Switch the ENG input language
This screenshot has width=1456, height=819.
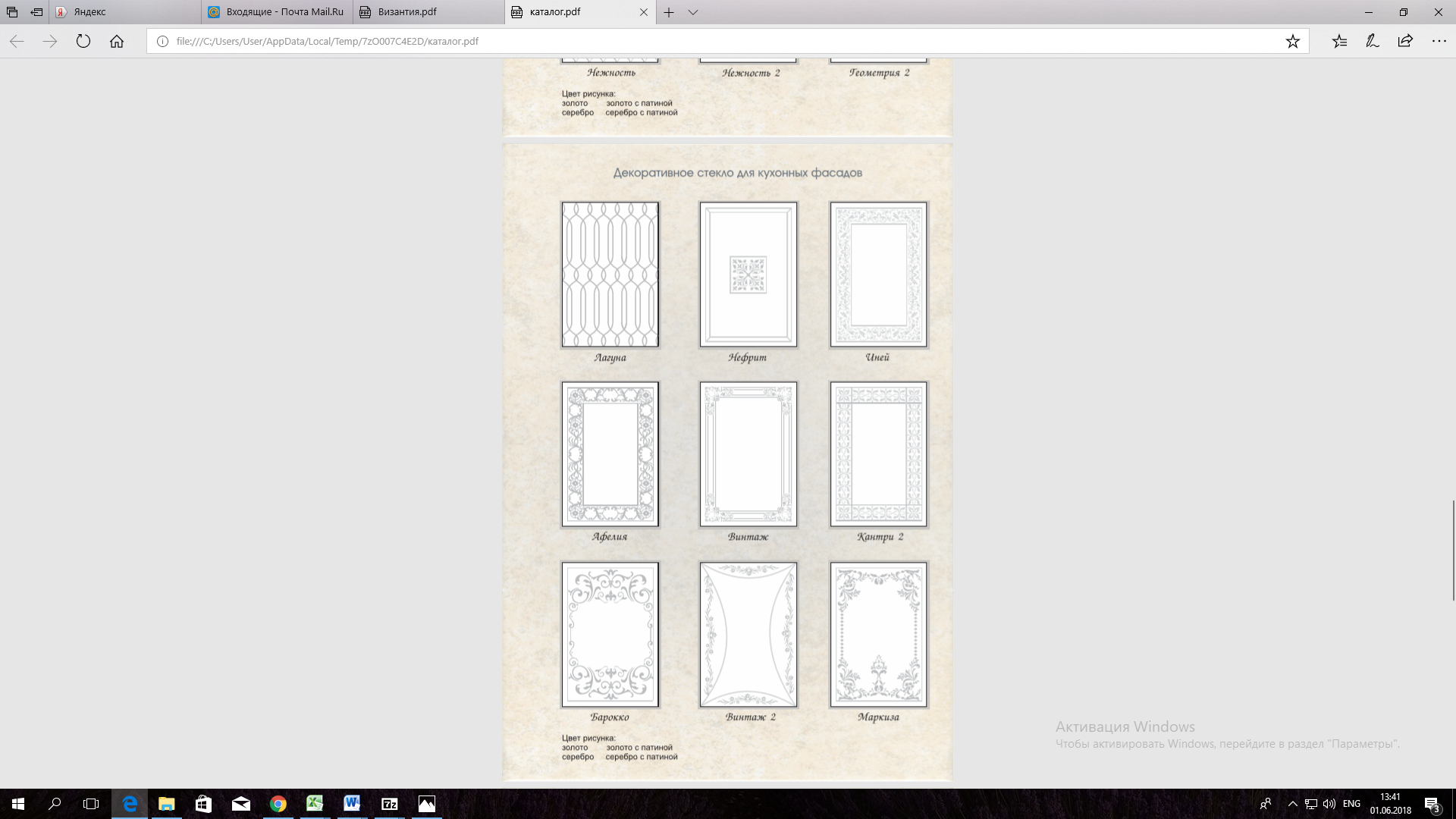coord(1351,804)
